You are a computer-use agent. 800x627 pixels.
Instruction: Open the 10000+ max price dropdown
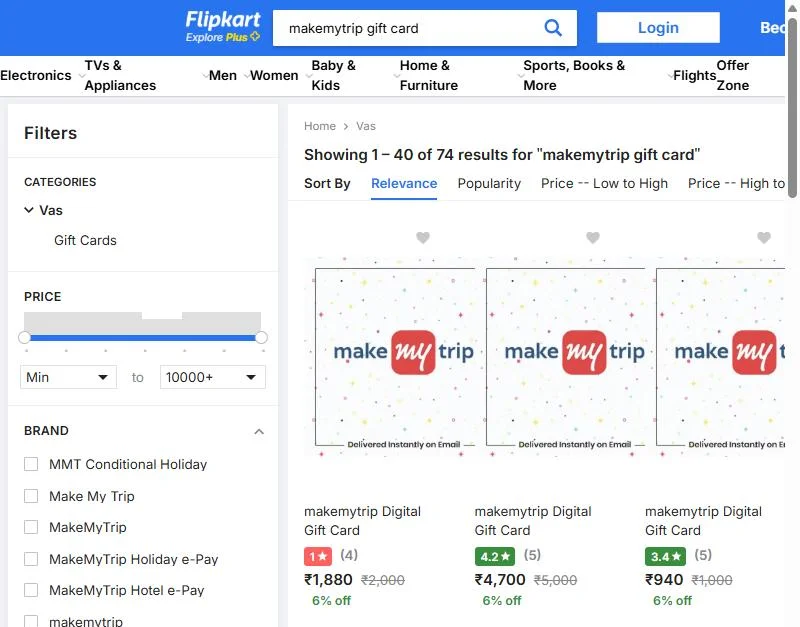pyautogui.click(x=212, y=377)
